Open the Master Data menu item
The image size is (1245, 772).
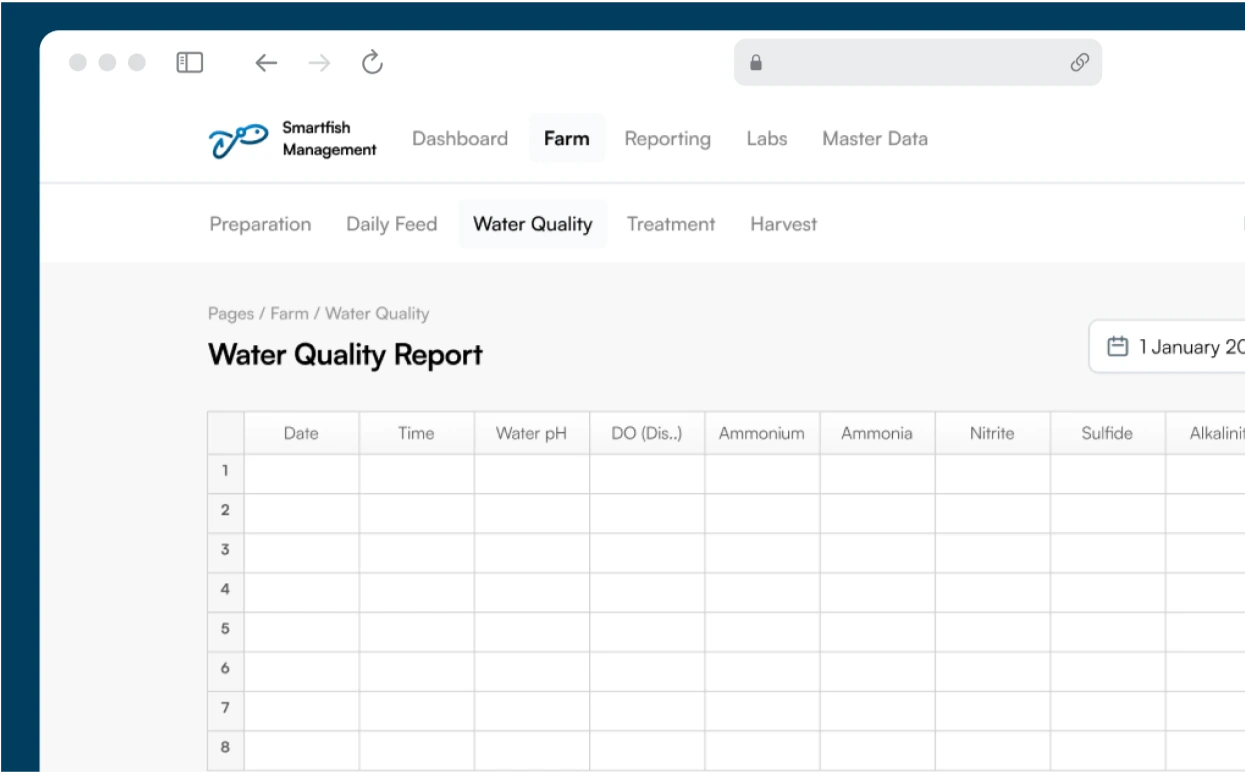point(875,139)
